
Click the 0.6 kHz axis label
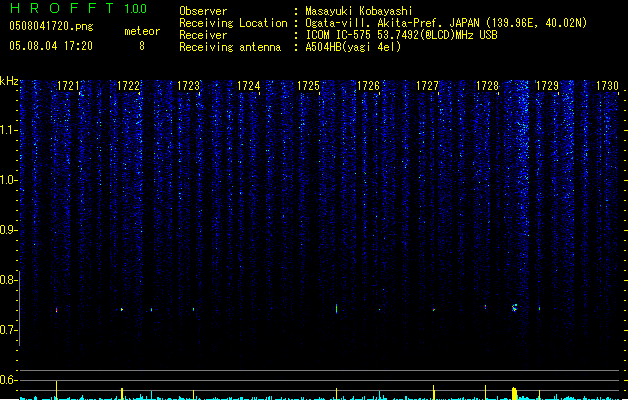point(8,380)
